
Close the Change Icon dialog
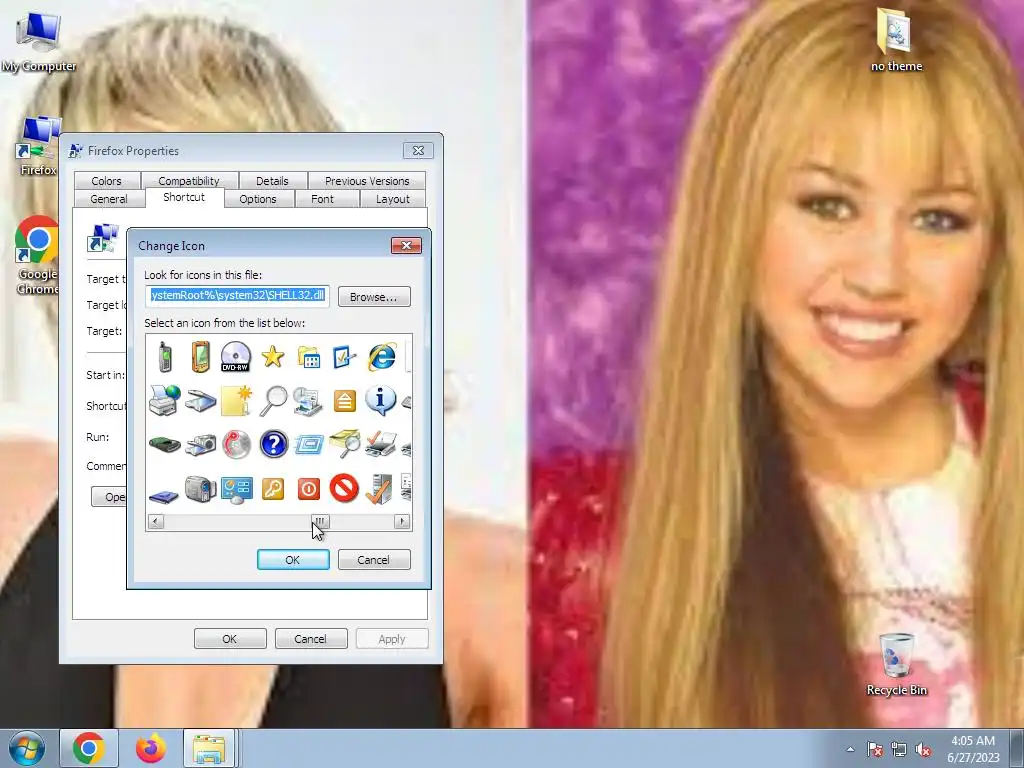tap(406, 246)
